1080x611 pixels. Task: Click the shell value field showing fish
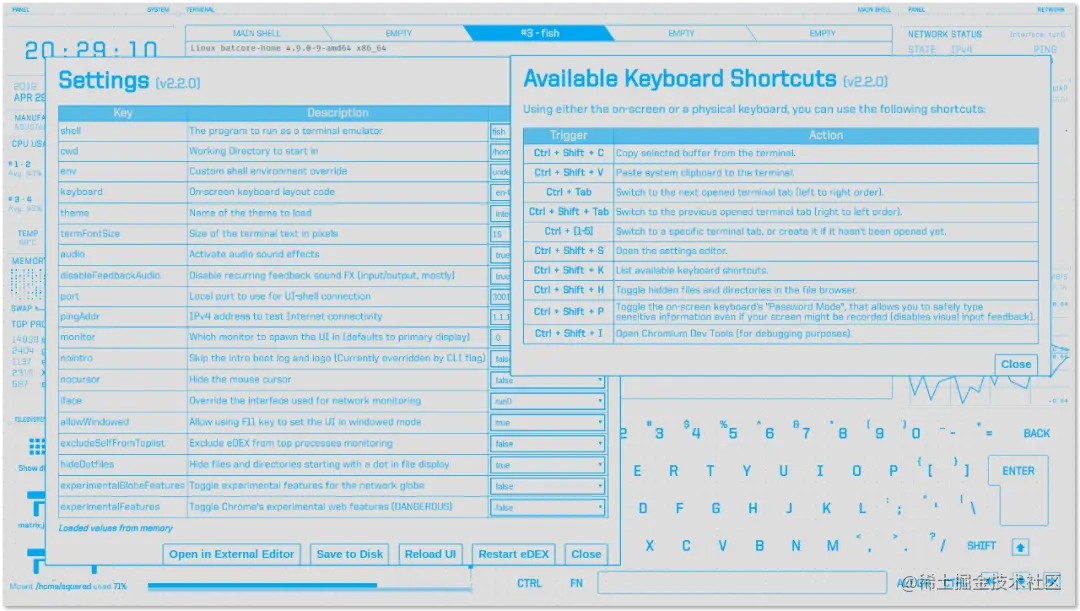point(500,132)
